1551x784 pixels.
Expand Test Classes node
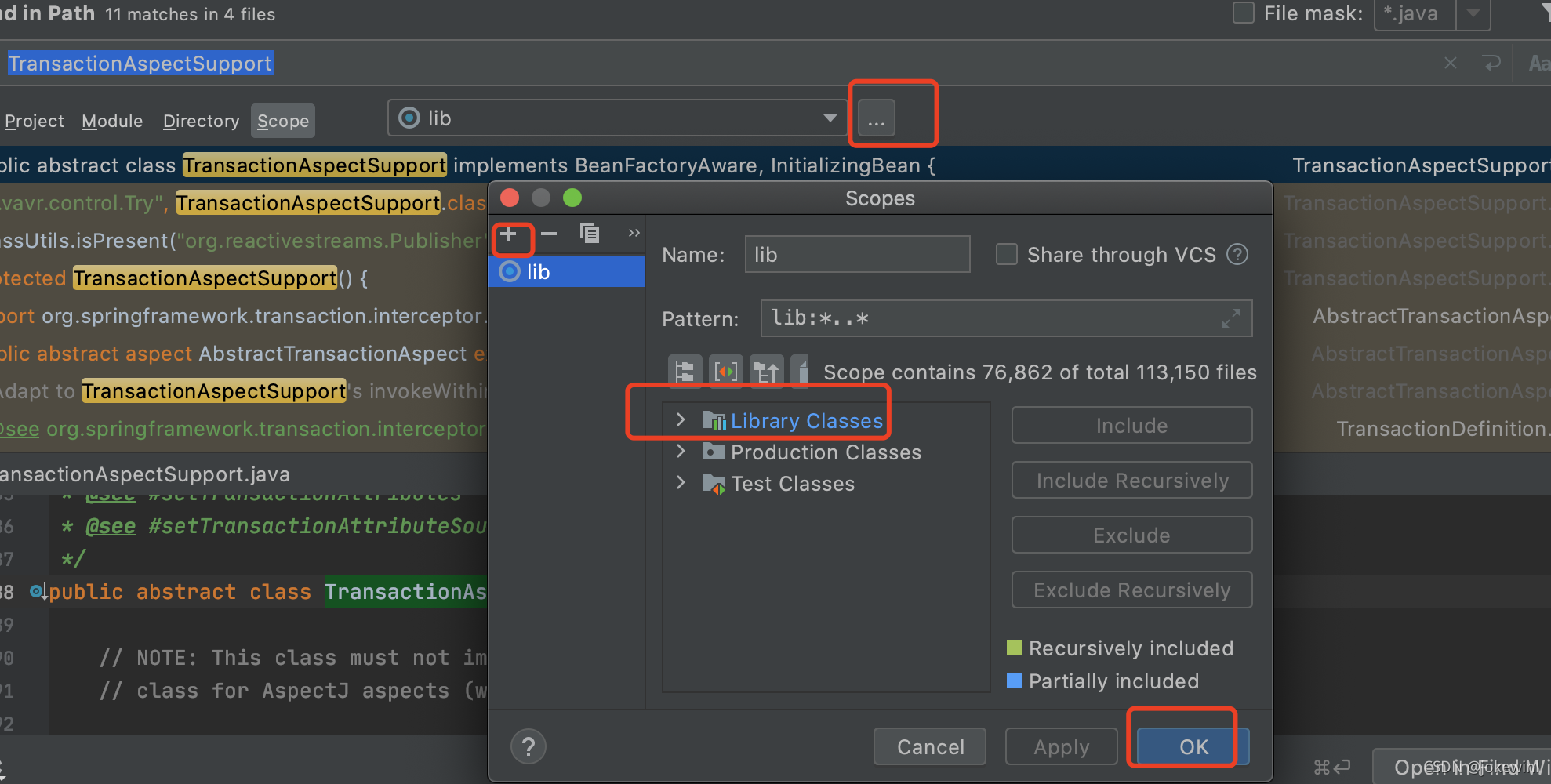tap(681, 483)
